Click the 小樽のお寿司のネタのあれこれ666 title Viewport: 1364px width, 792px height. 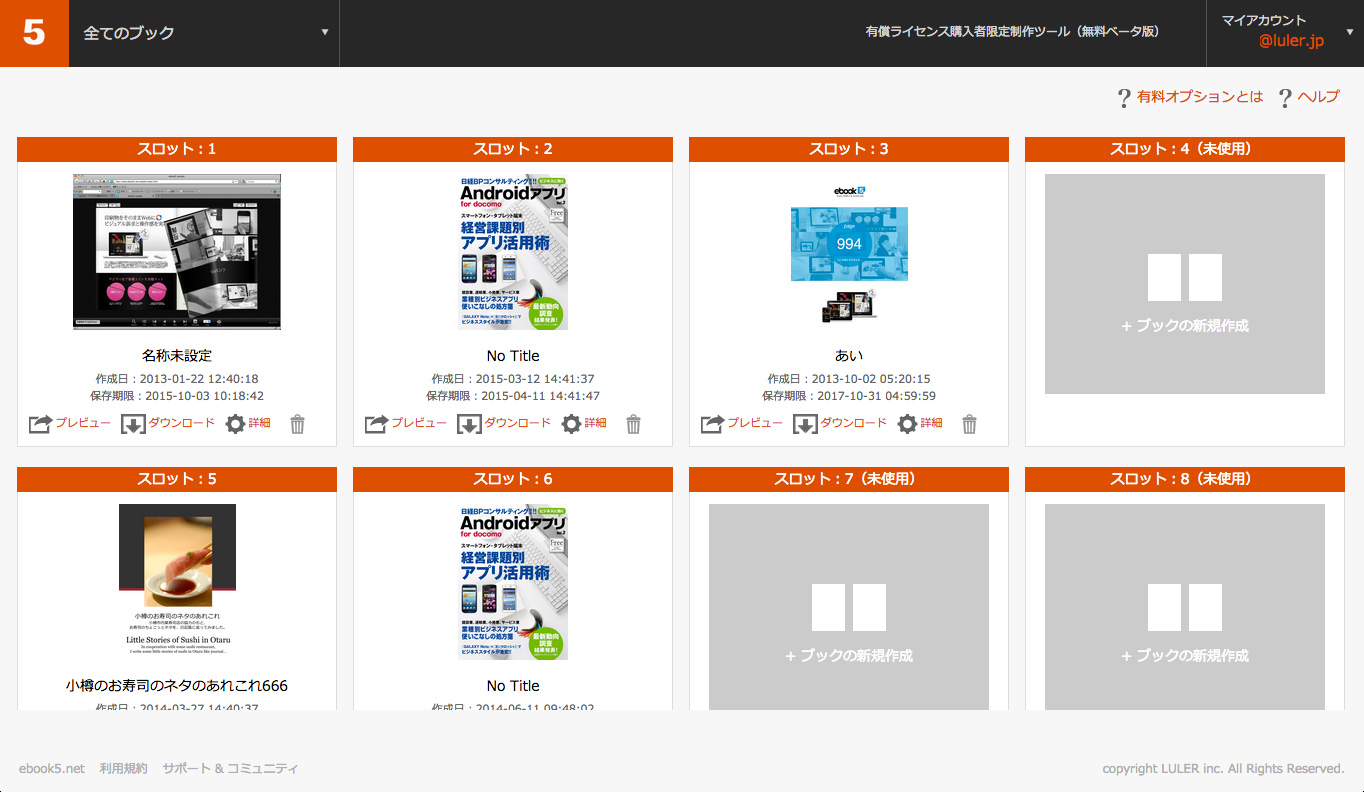pyautogui.click(x=177, y=686)
